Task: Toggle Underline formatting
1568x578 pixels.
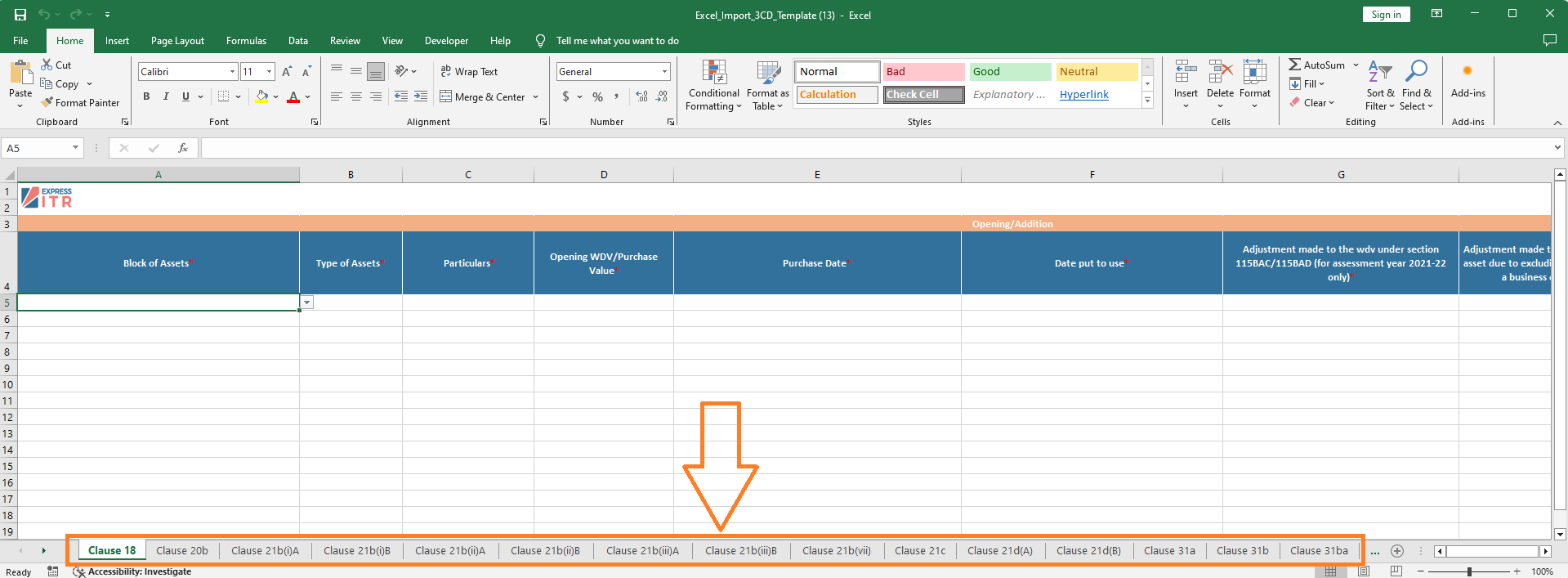Action: 185,96
